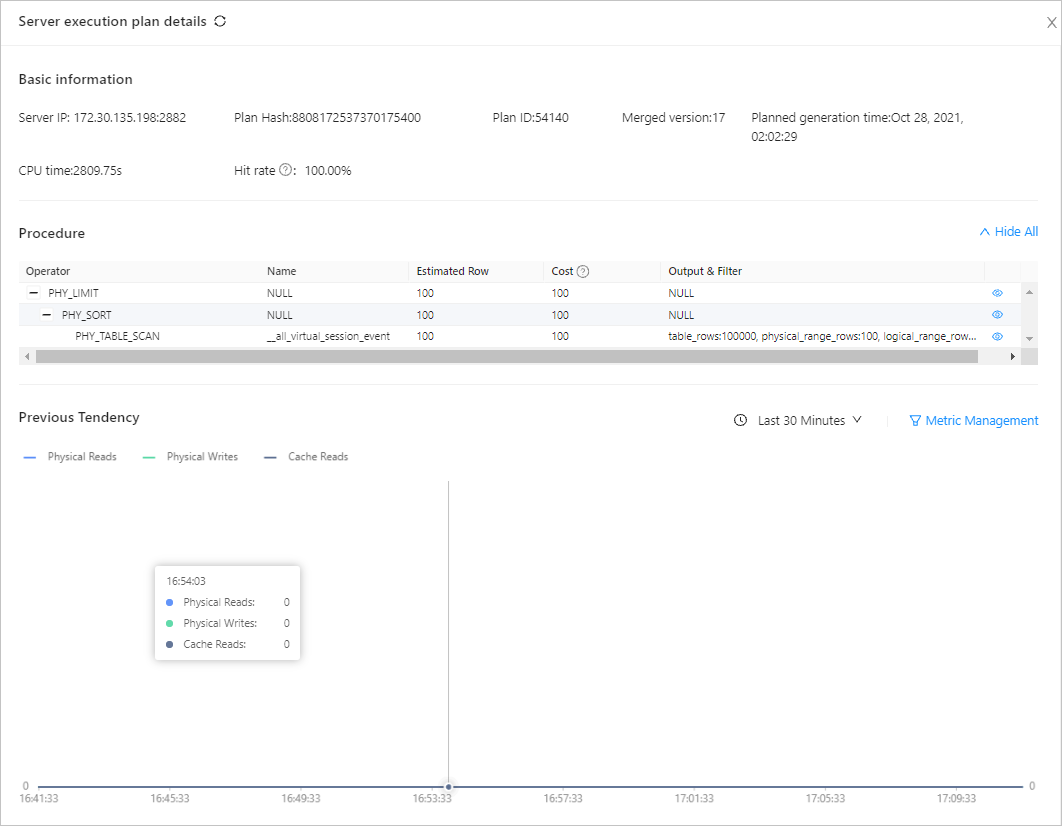1062x826 pixels.
Task: Close the execution plan details panel
Action: point(1051,22)
